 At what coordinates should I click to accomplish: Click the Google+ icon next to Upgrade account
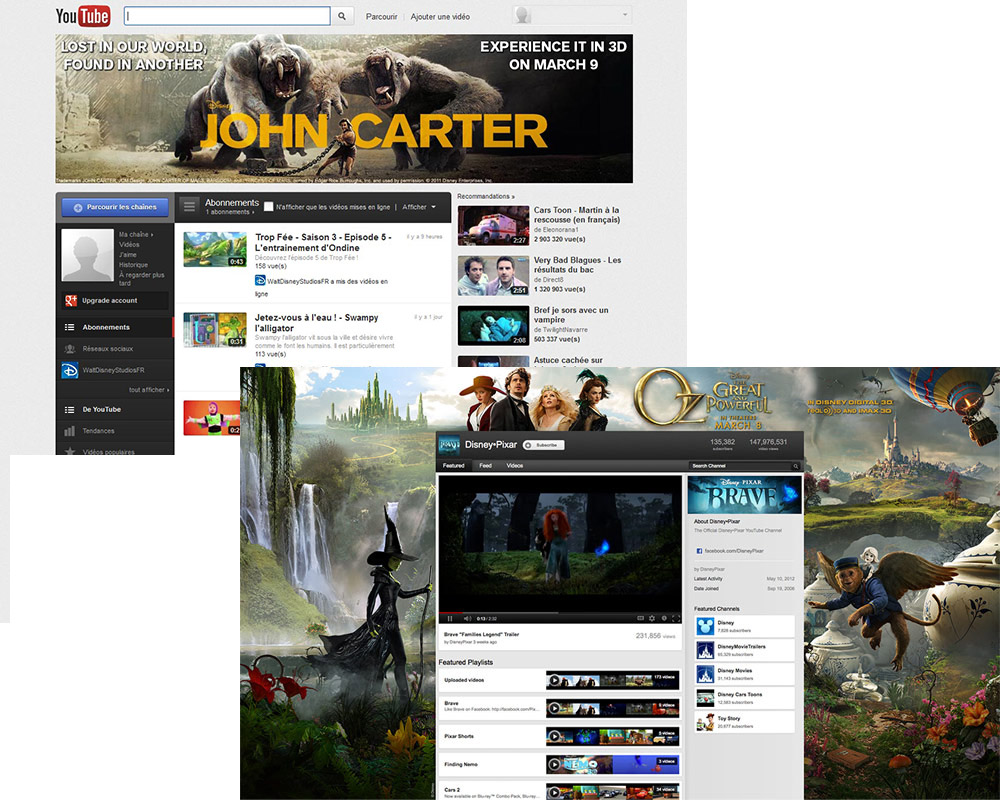[71, 300]
